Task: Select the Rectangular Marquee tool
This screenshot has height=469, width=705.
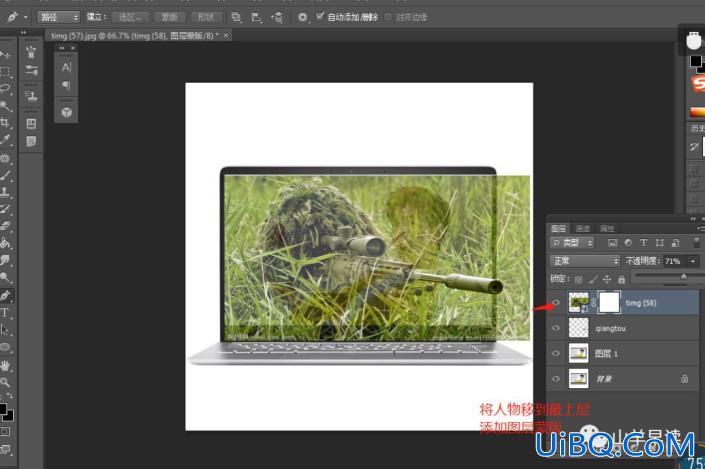Action: 5,71
